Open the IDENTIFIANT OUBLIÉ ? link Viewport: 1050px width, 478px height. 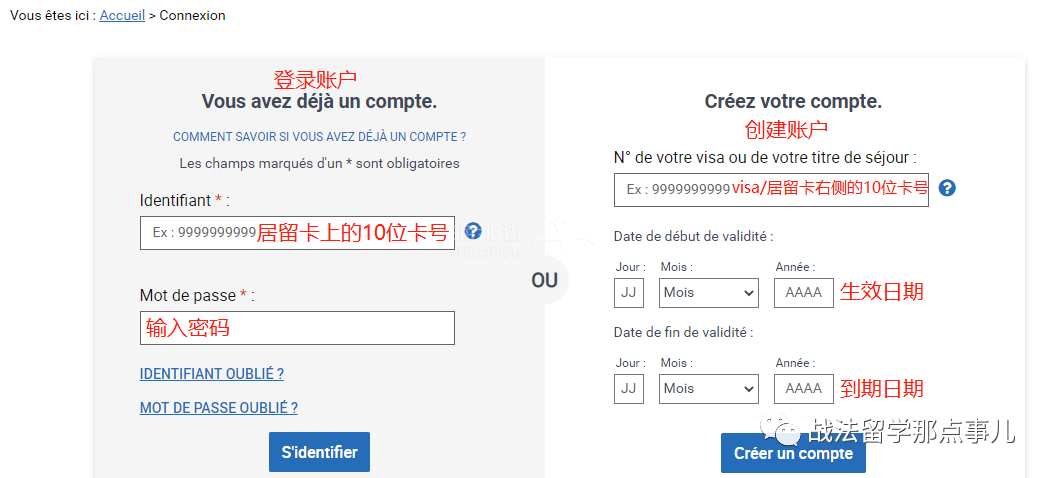(212, 374)
